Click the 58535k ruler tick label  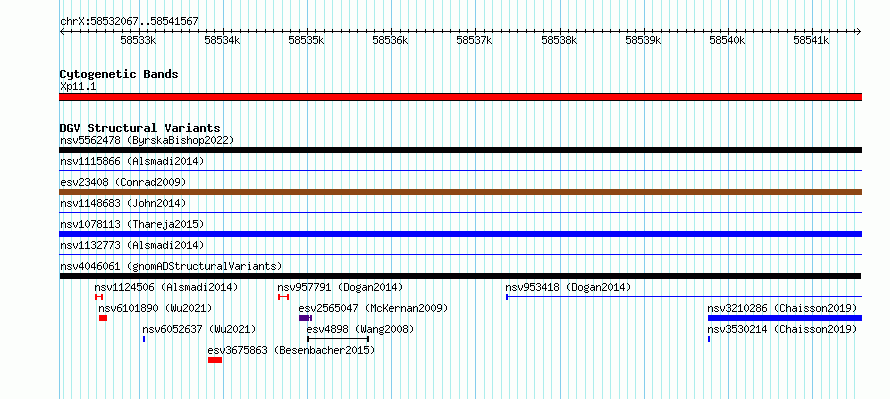[307, 40]
